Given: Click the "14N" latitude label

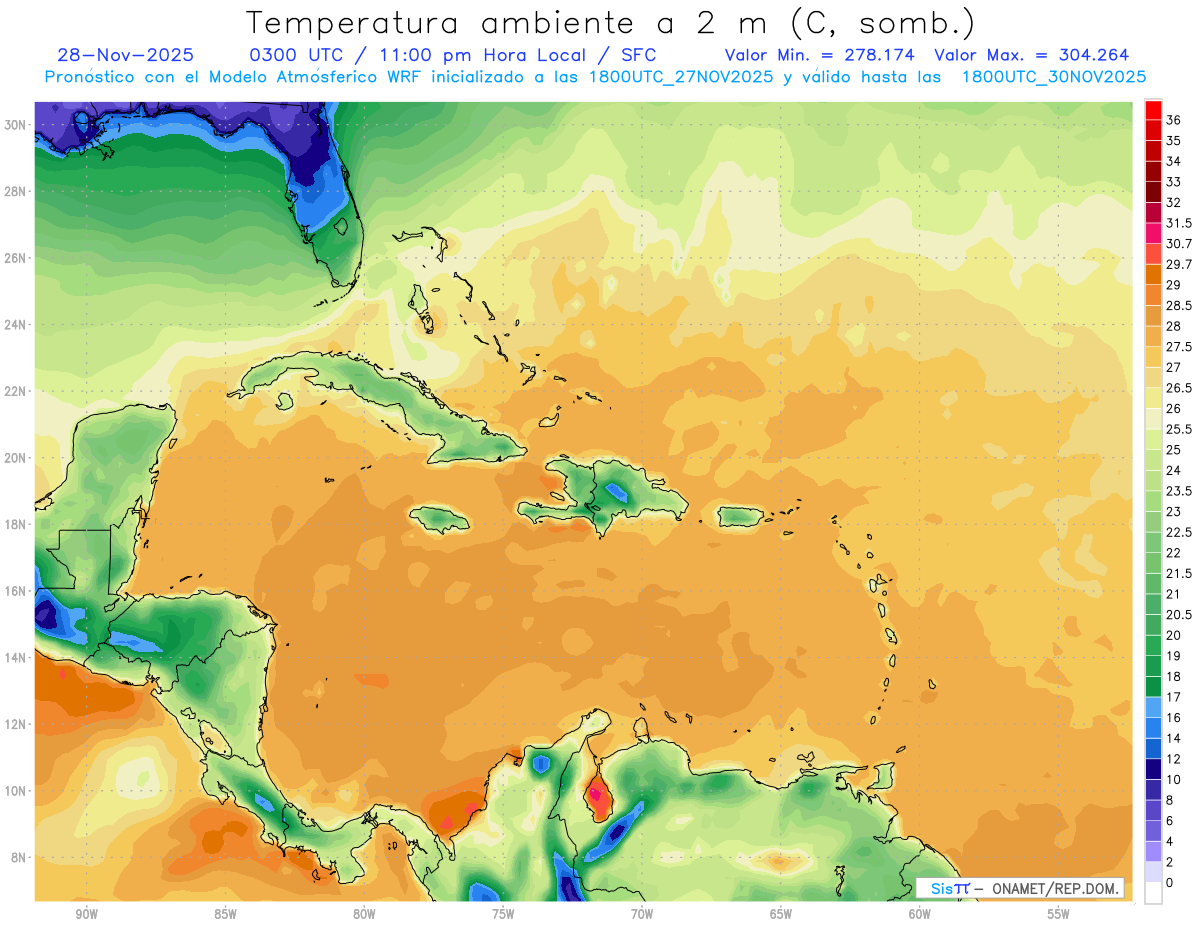Looking at the screenshot, I should (17, 658).
